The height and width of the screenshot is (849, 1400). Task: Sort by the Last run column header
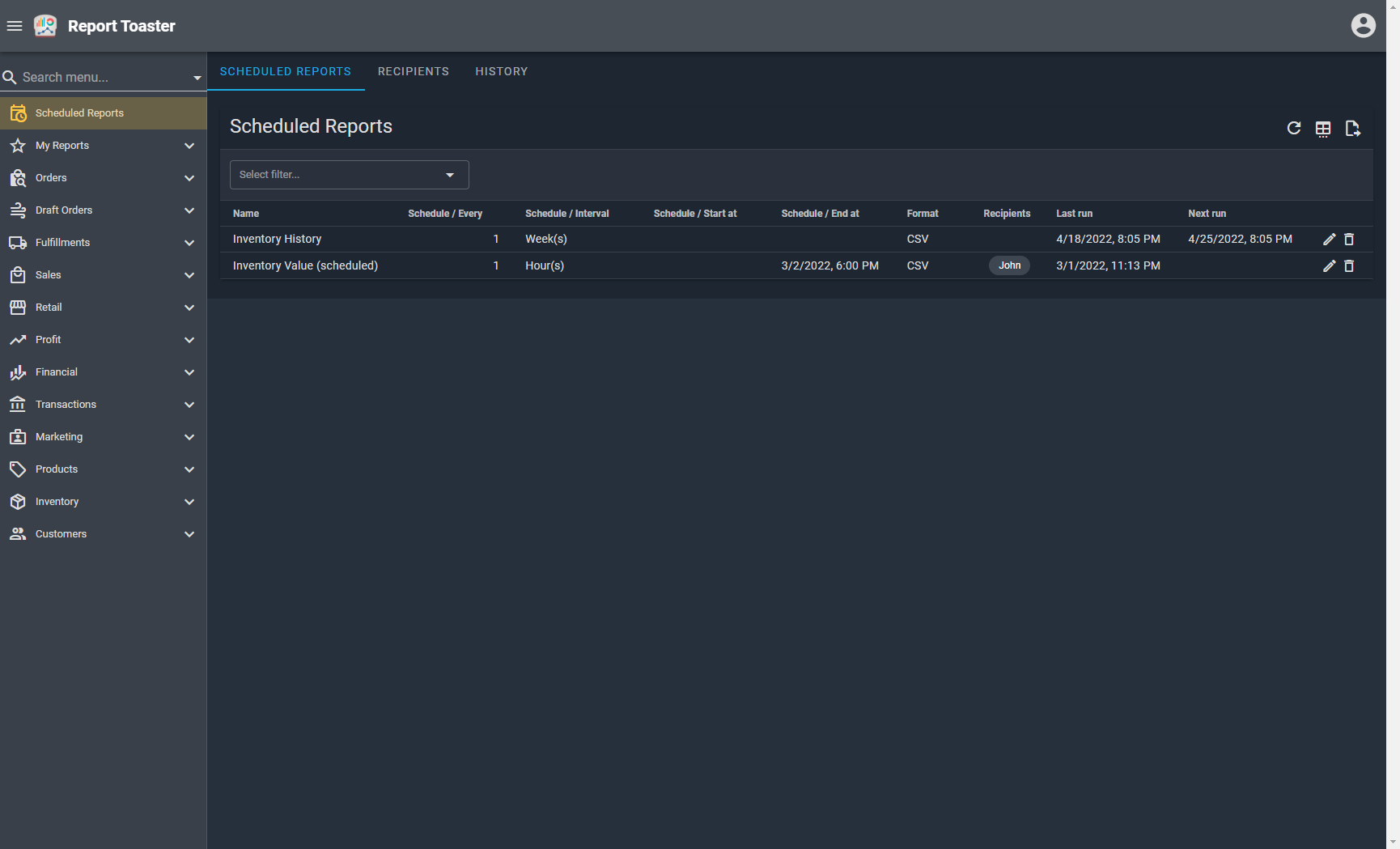click(1074, 214)
